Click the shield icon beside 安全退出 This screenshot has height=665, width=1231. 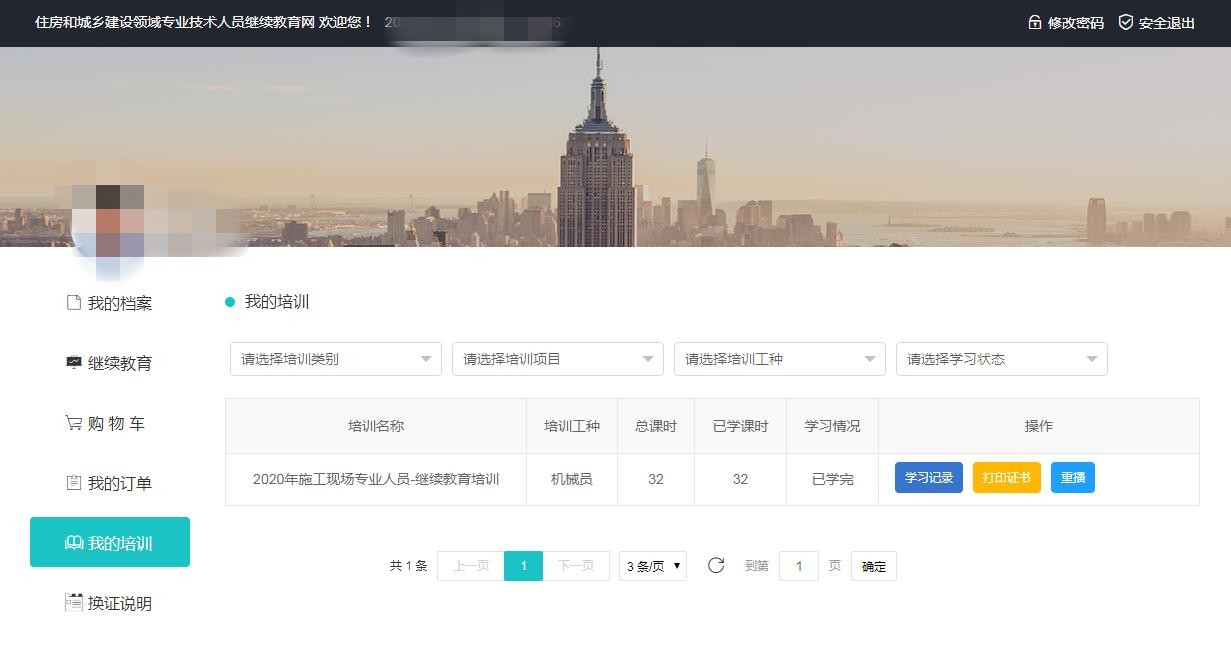1126,22
